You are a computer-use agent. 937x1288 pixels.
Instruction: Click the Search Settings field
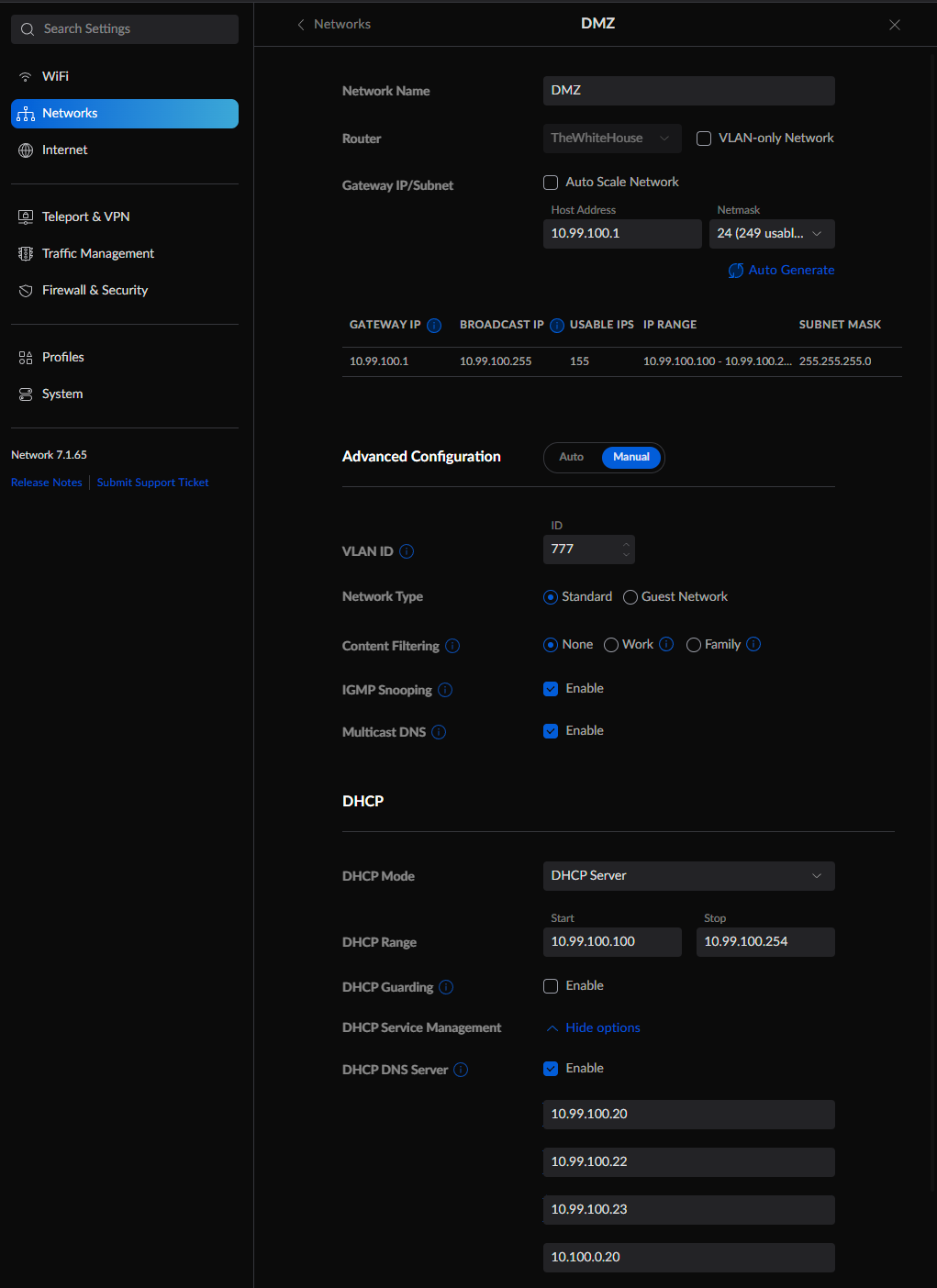tap(125, 29)
